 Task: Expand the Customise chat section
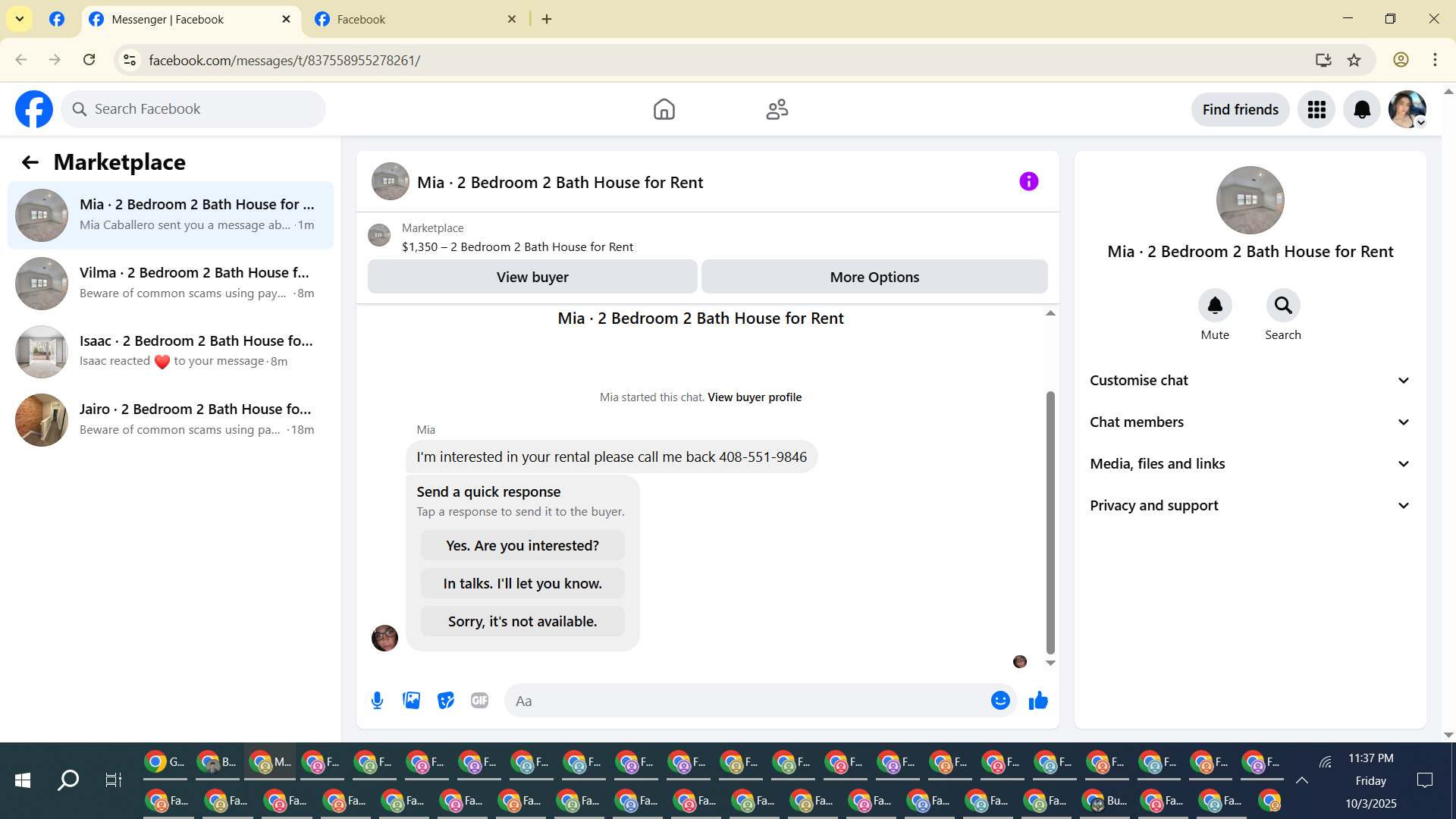(x=1250, y=381)
